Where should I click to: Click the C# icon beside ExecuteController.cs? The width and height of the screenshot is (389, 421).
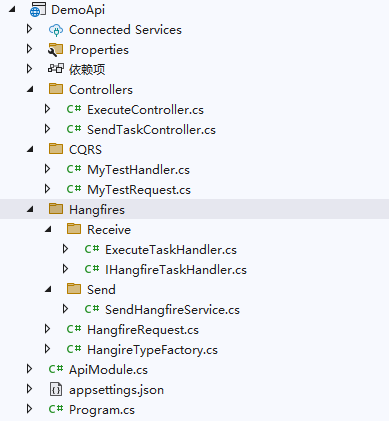(x=74, y=109)
